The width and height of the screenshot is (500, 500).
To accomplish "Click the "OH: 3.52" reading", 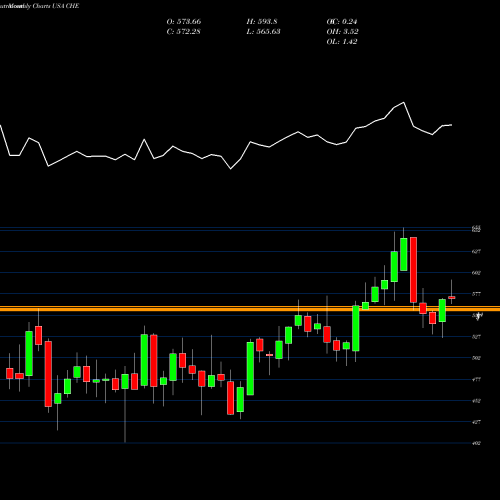I will tap(342, 32).
